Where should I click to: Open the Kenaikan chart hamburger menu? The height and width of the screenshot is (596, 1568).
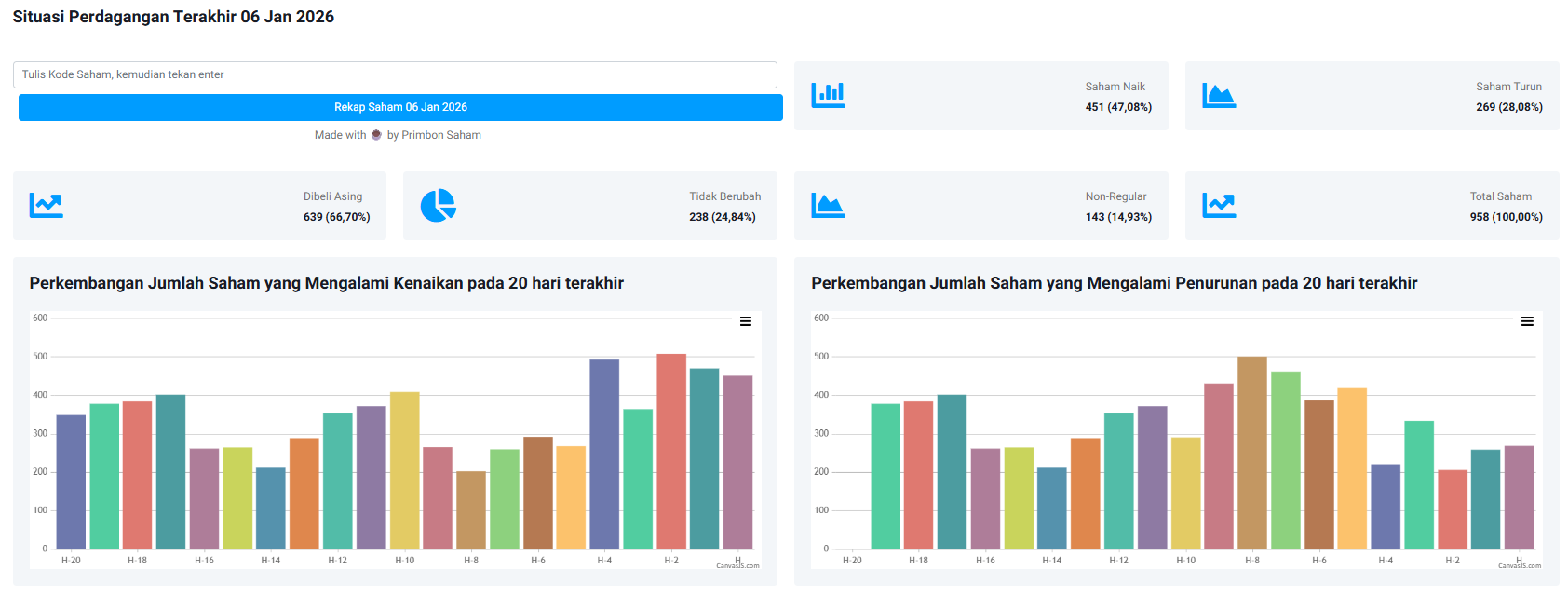click(x=746, y=321)
